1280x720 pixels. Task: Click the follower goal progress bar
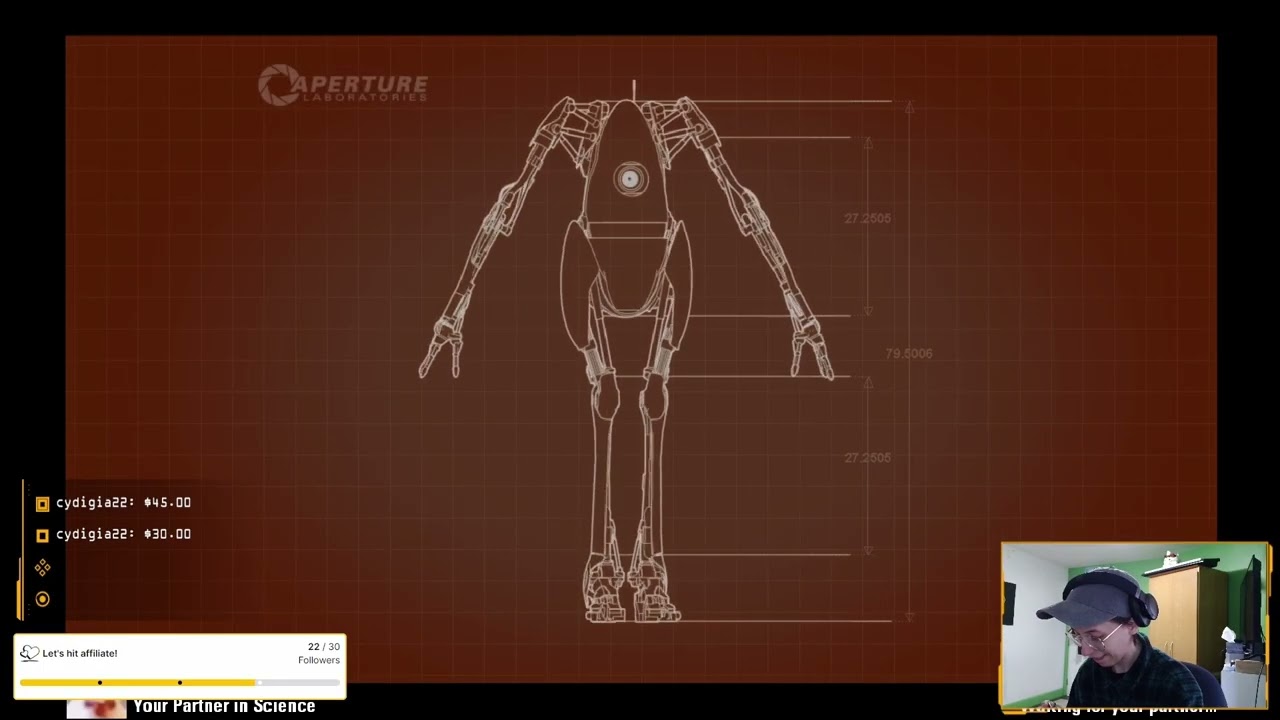(180, 682)
